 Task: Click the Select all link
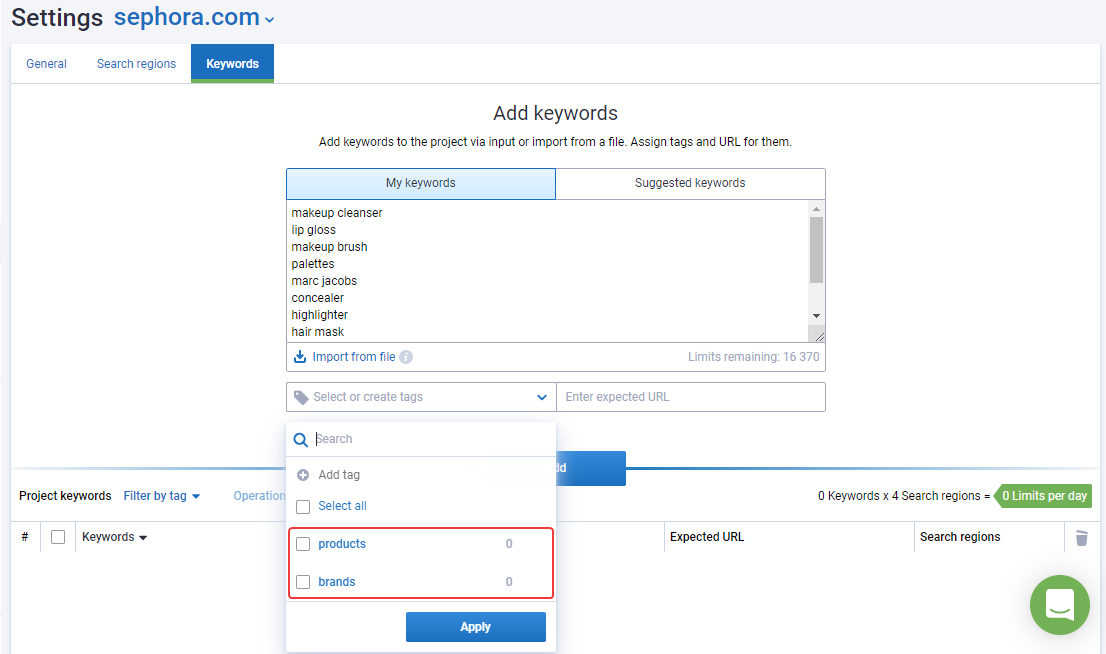(342, 506)
